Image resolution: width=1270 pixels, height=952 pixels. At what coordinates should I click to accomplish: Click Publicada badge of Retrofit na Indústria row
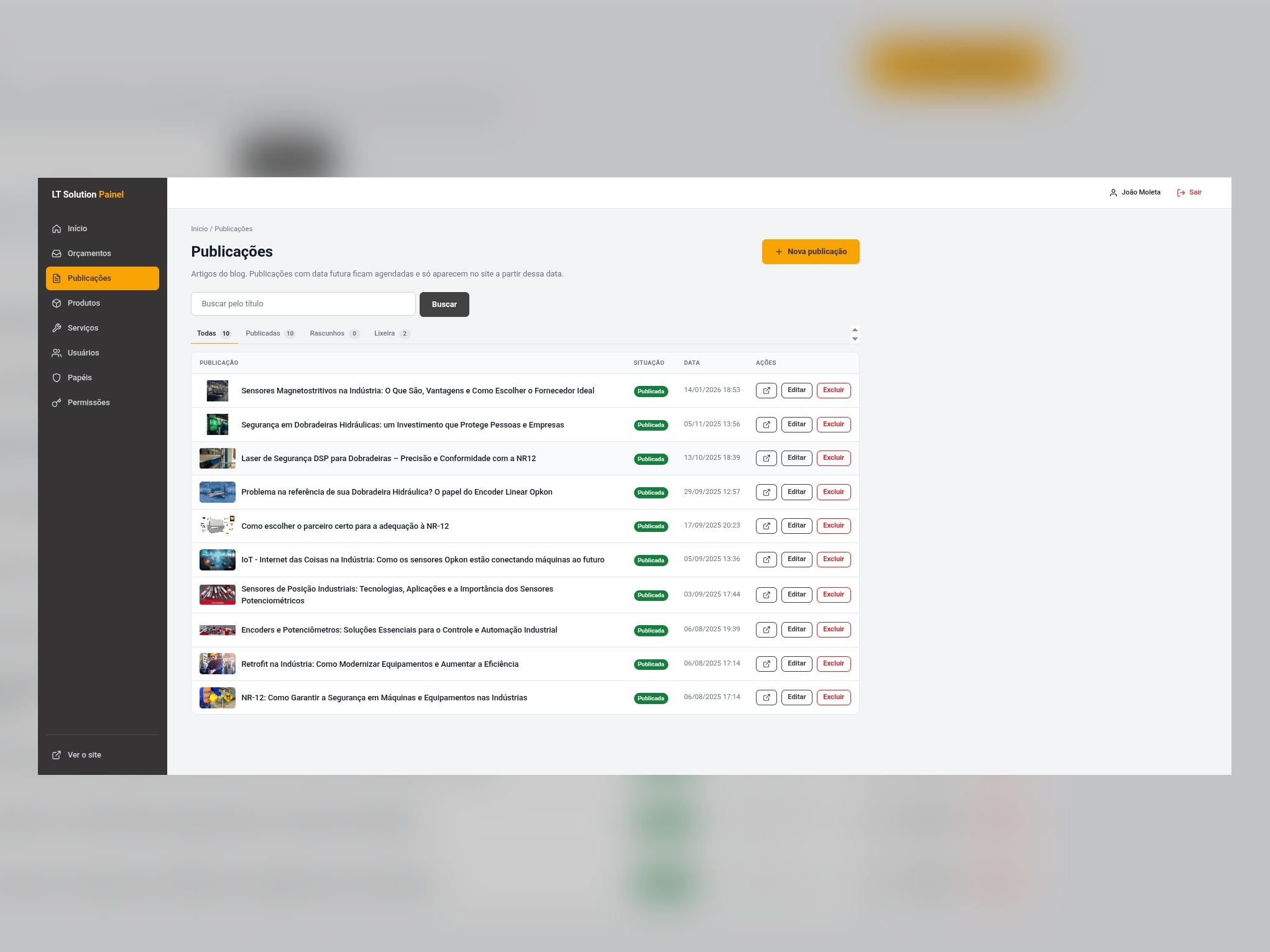point(651,664)
